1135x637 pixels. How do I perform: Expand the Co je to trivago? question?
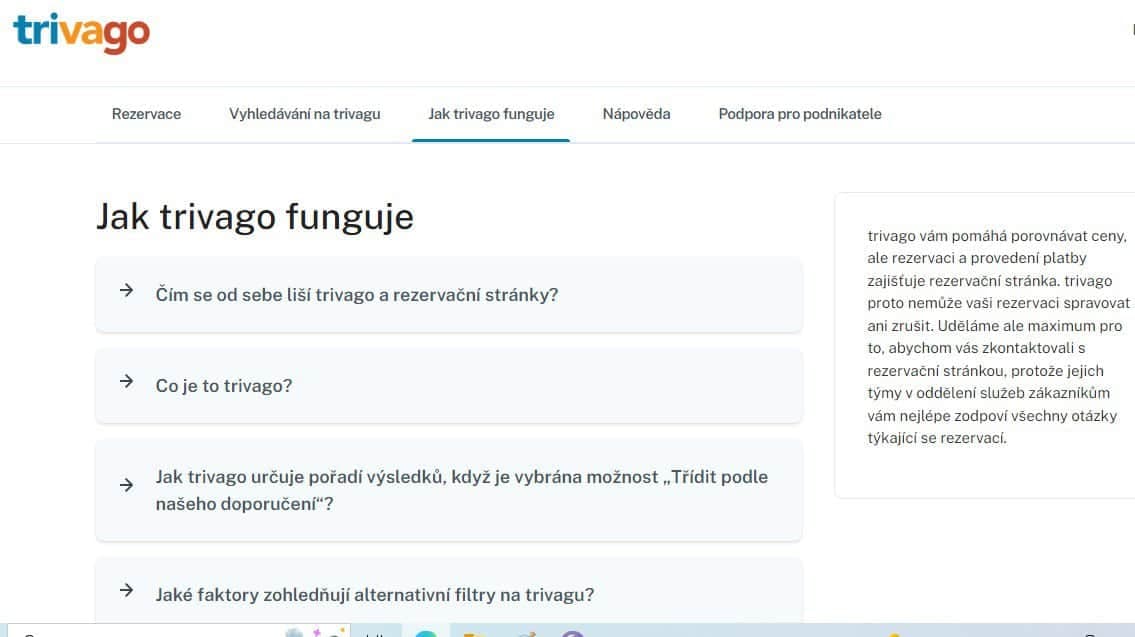[x=449, y=386]
